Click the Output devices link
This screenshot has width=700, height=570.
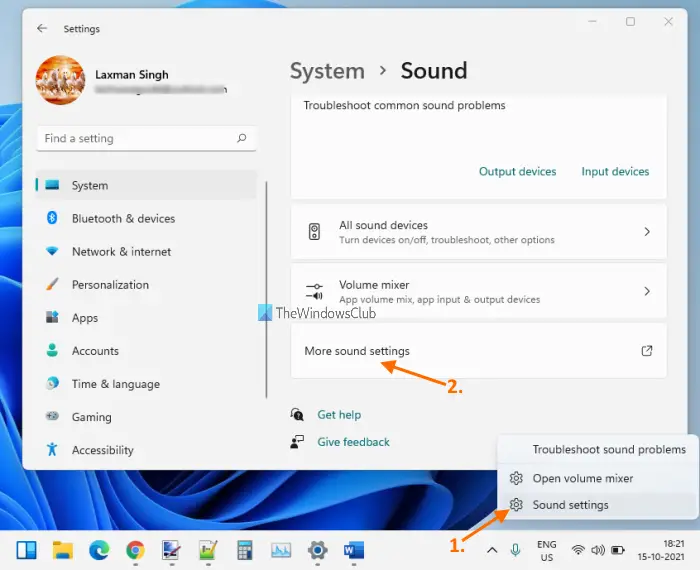(x=517, y=172)
